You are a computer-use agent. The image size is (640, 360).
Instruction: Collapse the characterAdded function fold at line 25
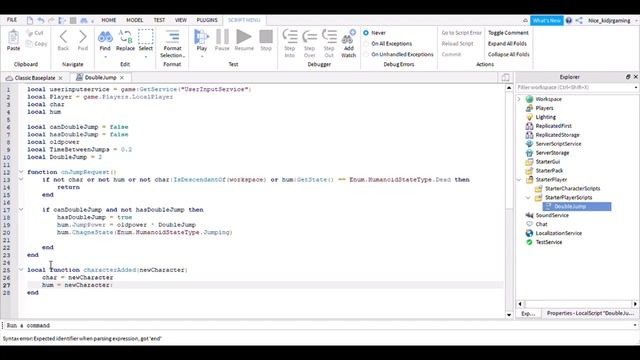(x=21, y=269)
